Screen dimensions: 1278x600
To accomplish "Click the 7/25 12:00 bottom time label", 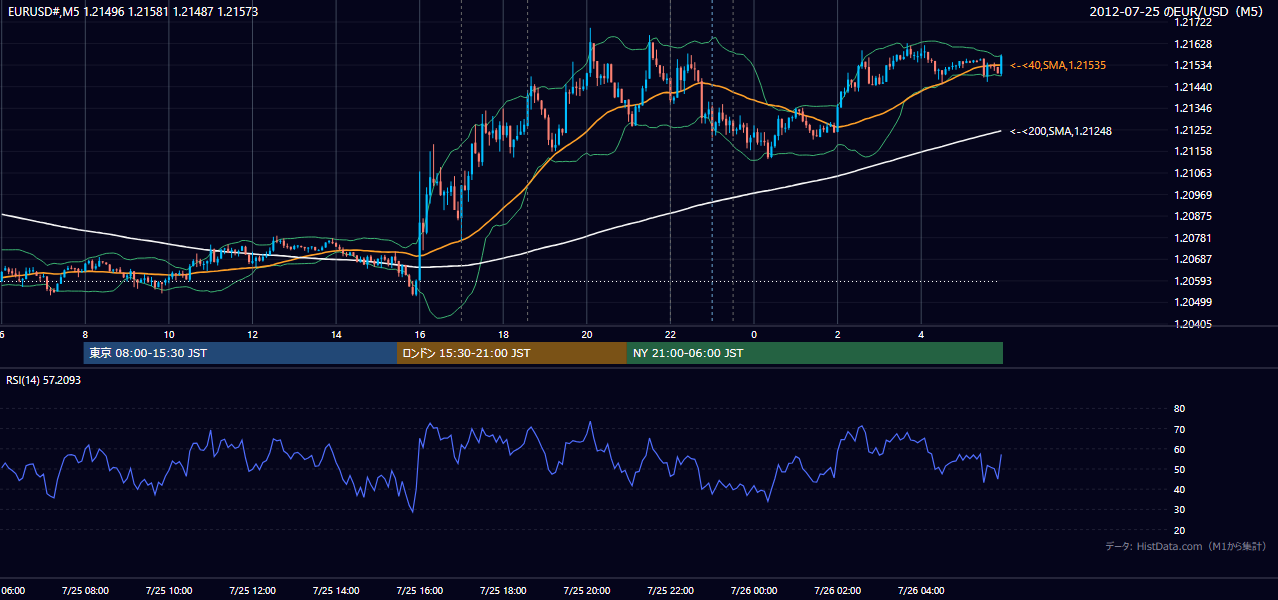I will click(x=252, y=590).
